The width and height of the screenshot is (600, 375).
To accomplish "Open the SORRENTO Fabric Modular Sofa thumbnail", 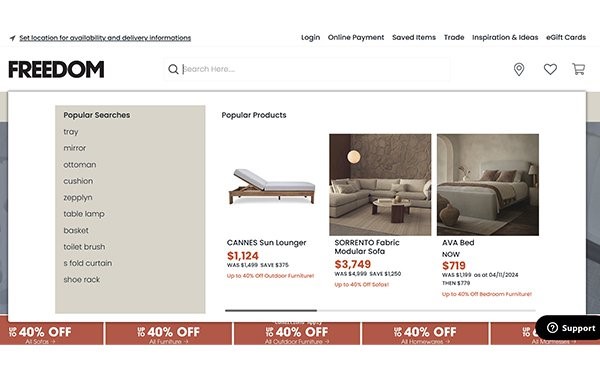I will (380, 185).
